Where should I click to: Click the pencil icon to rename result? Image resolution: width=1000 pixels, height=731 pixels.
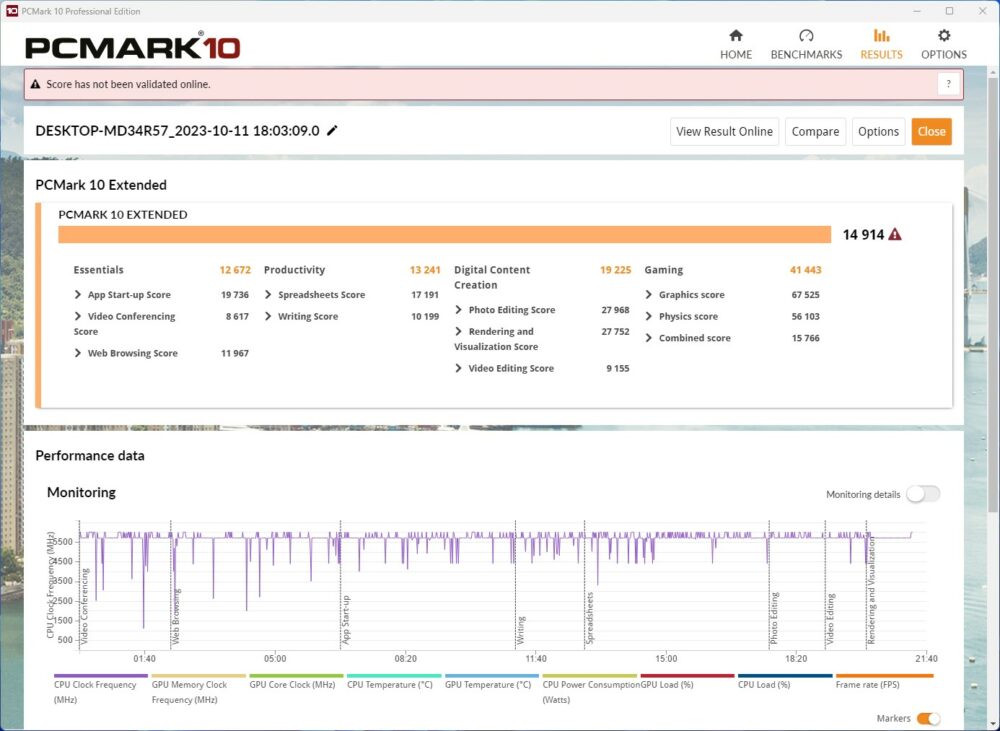[x=333, y=131]
